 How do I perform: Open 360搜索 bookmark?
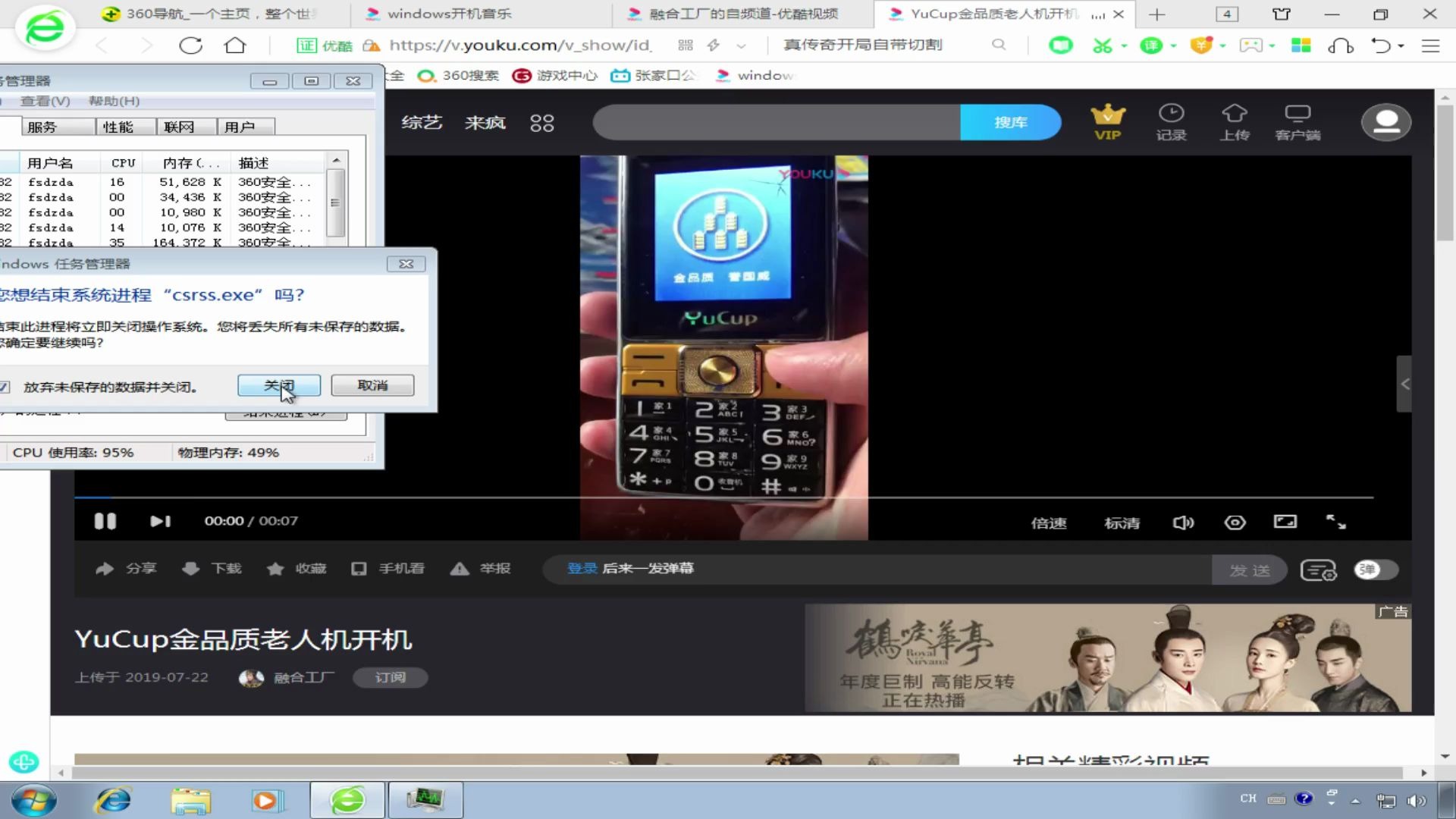point(459,75)
